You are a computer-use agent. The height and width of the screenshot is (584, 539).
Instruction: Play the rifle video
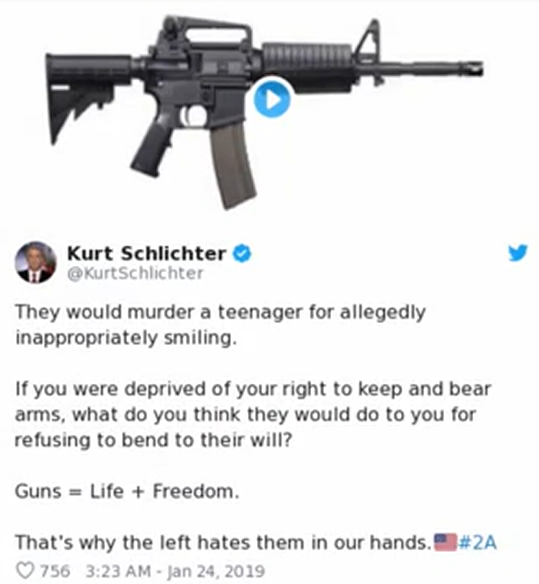[x=272, y=100]
